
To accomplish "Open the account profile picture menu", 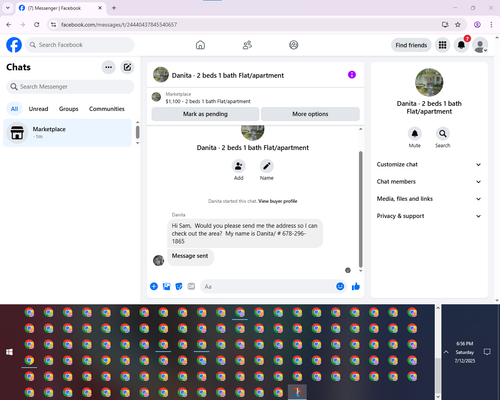I will click(x=480, y=45).
